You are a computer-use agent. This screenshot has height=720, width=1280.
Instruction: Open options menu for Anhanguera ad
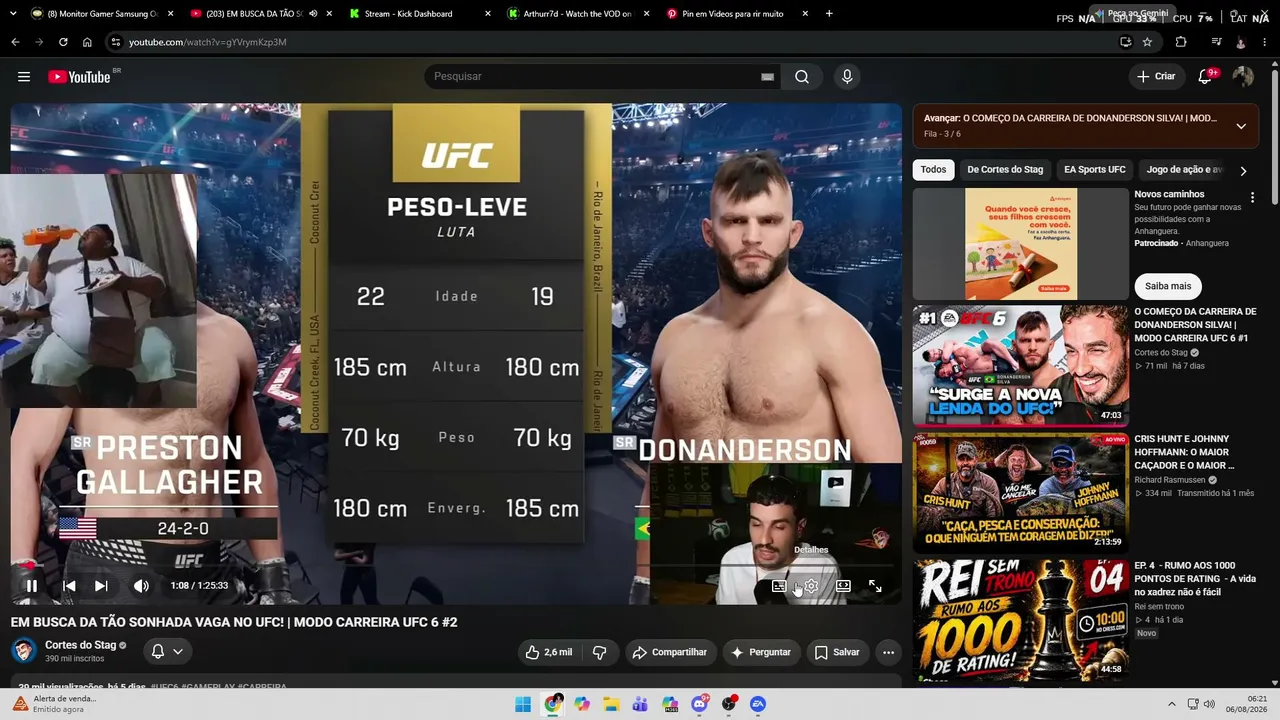click(x=1252, y=198)
